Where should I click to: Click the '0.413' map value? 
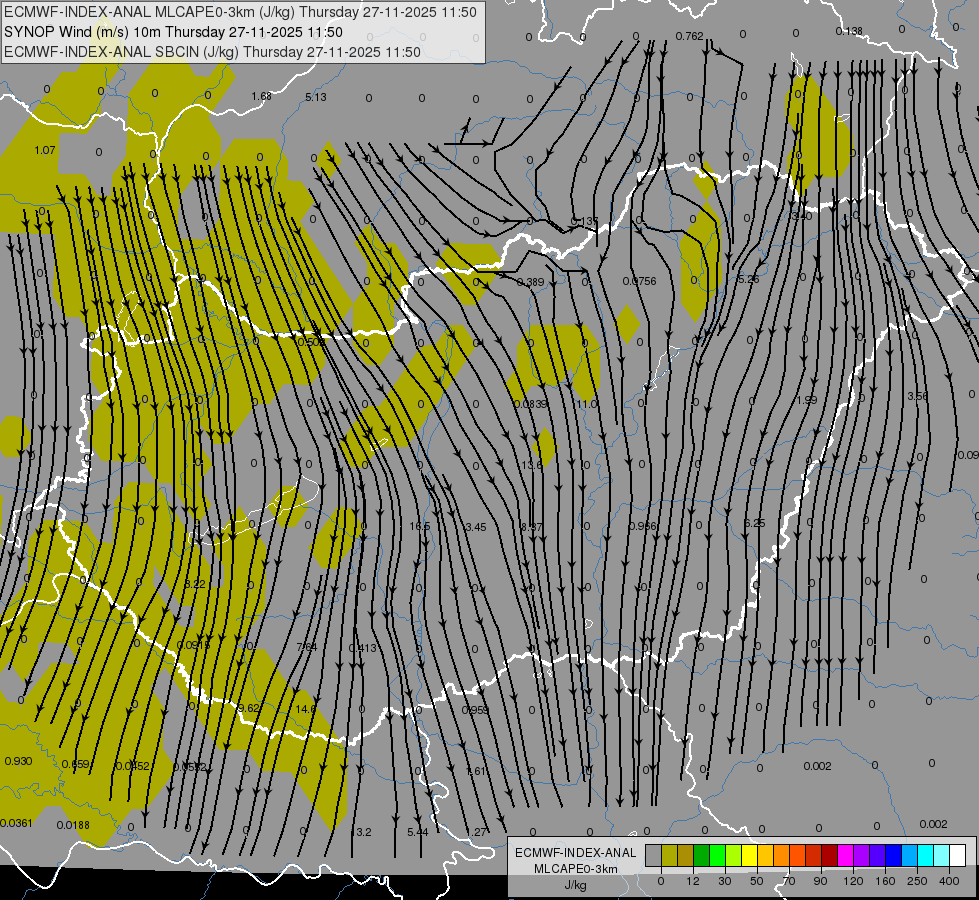pyautogui.click(x=363, y=648)
